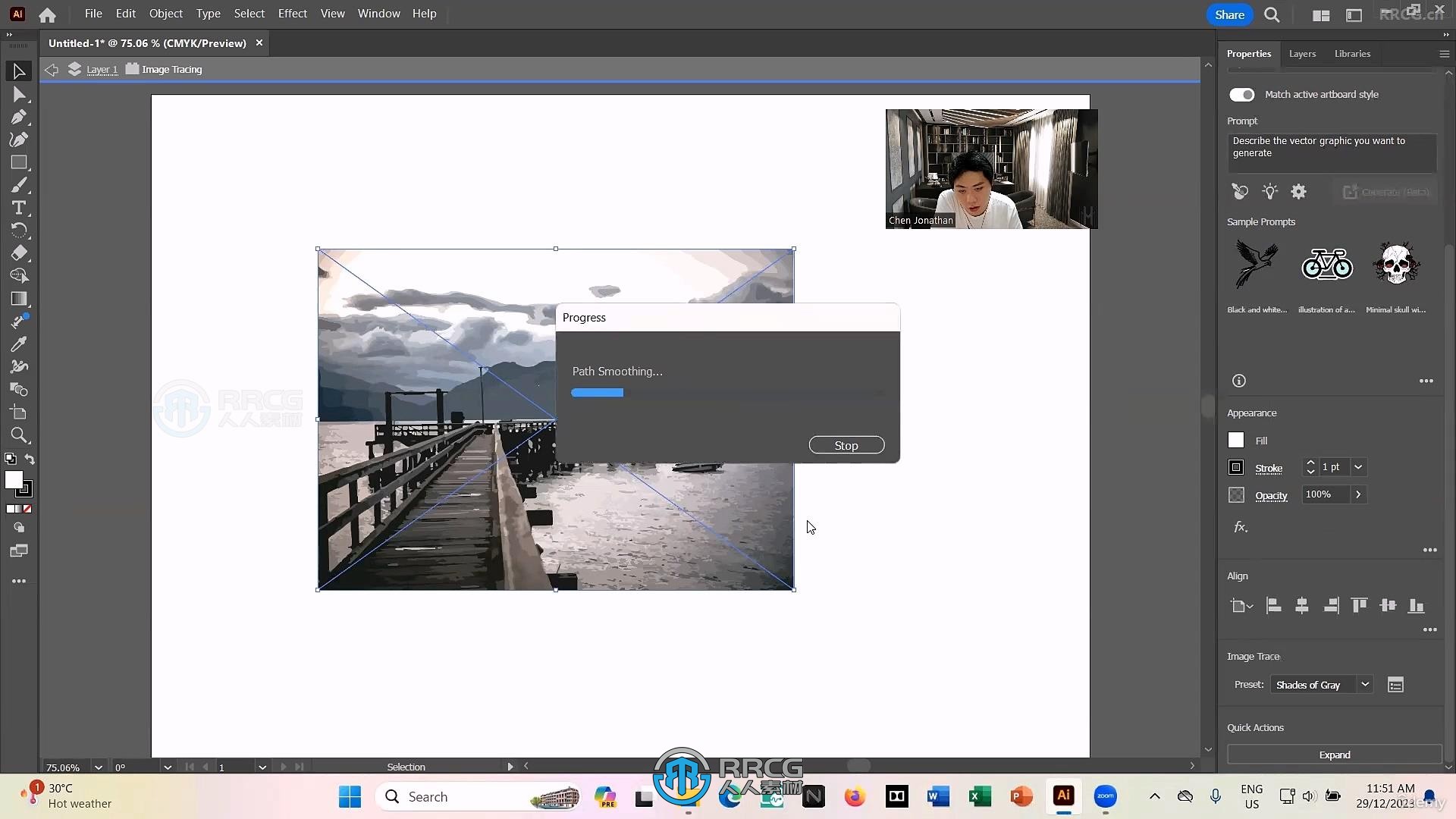Click horizontal align left icon
This screenshot has height=819, width=1456.
[x=1274, y=605]
